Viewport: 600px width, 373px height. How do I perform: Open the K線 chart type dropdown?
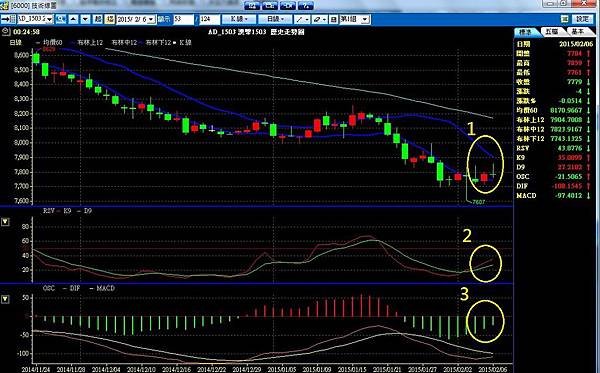(x=239, y=19)
